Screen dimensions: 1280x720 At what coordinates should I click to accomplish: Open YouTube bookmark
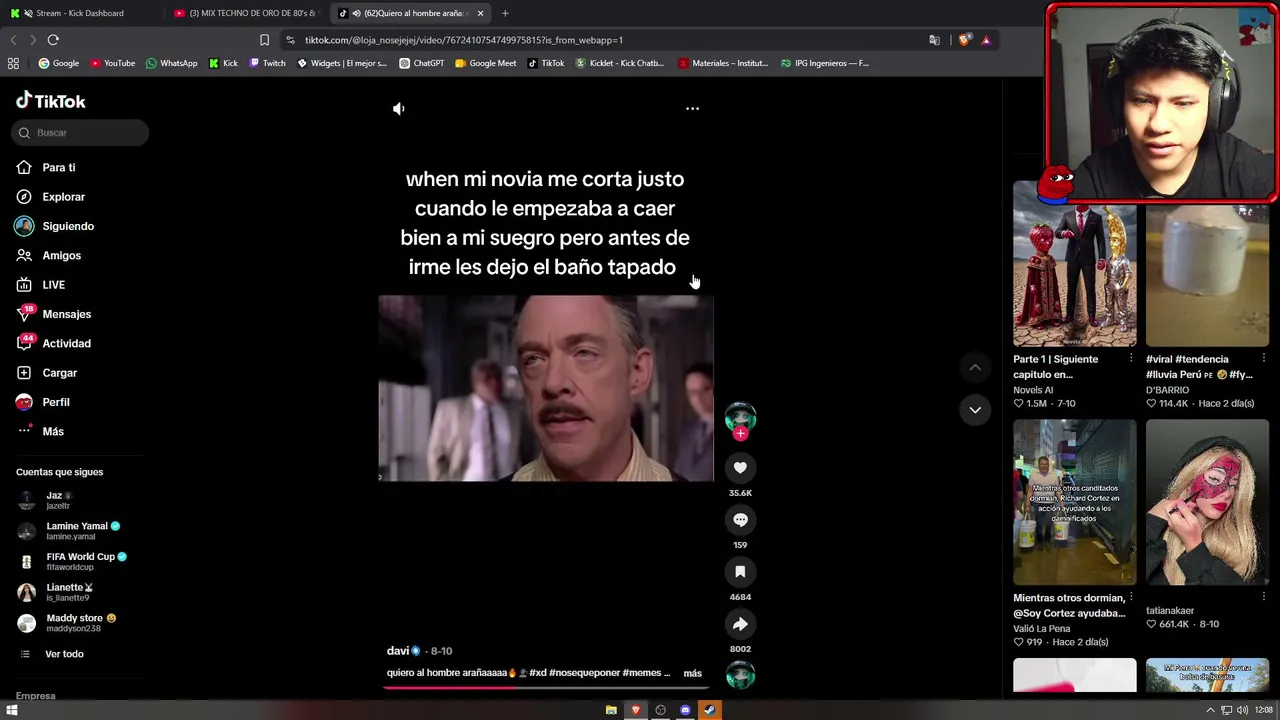coord(113,63)
